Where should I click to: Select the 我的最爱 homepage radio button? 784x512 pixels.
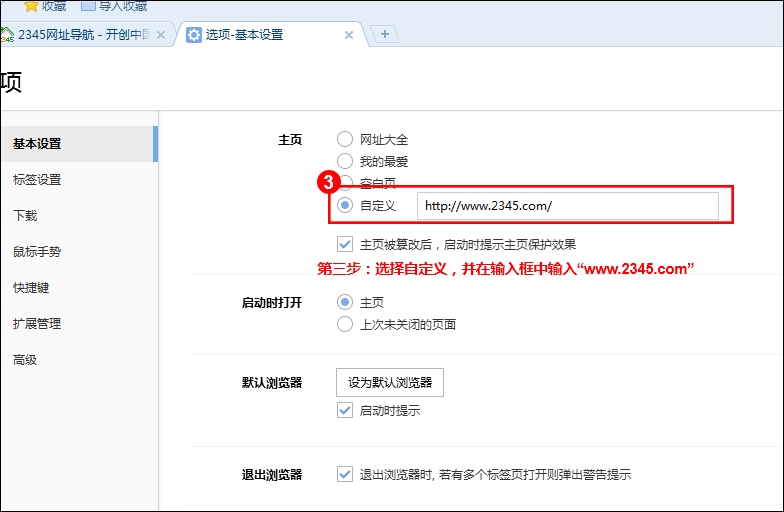(x=344, y=161)
